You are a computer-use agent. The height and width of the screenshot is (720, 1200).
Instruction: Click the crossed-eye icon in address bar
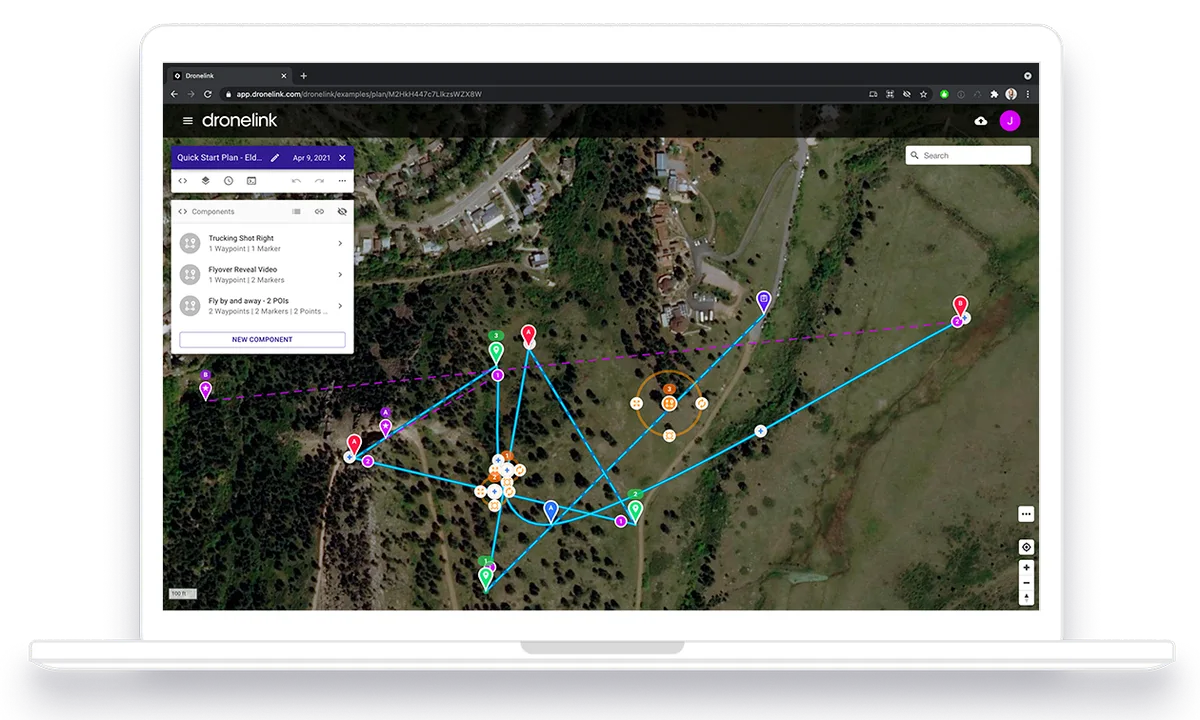[x=906, y=94]
